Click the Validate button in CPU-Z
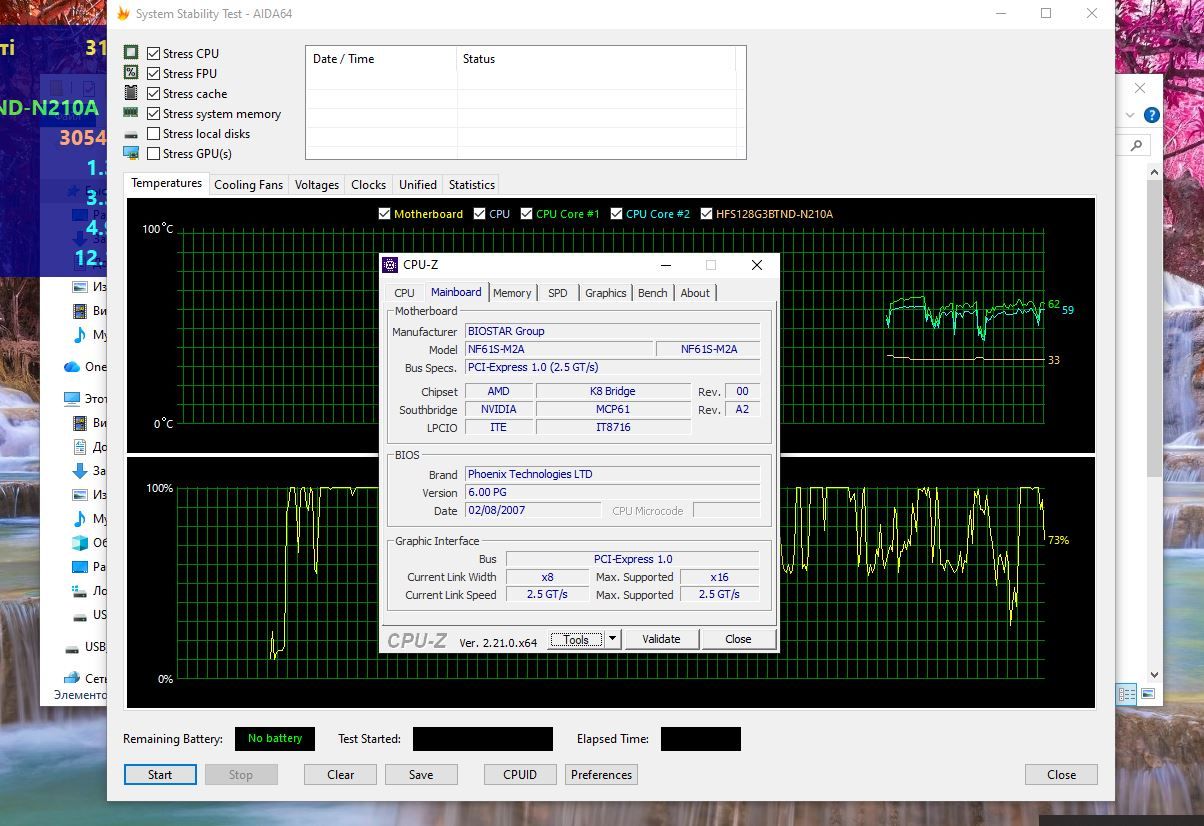This screenshot has height=826, width=1204. [661, 639]
